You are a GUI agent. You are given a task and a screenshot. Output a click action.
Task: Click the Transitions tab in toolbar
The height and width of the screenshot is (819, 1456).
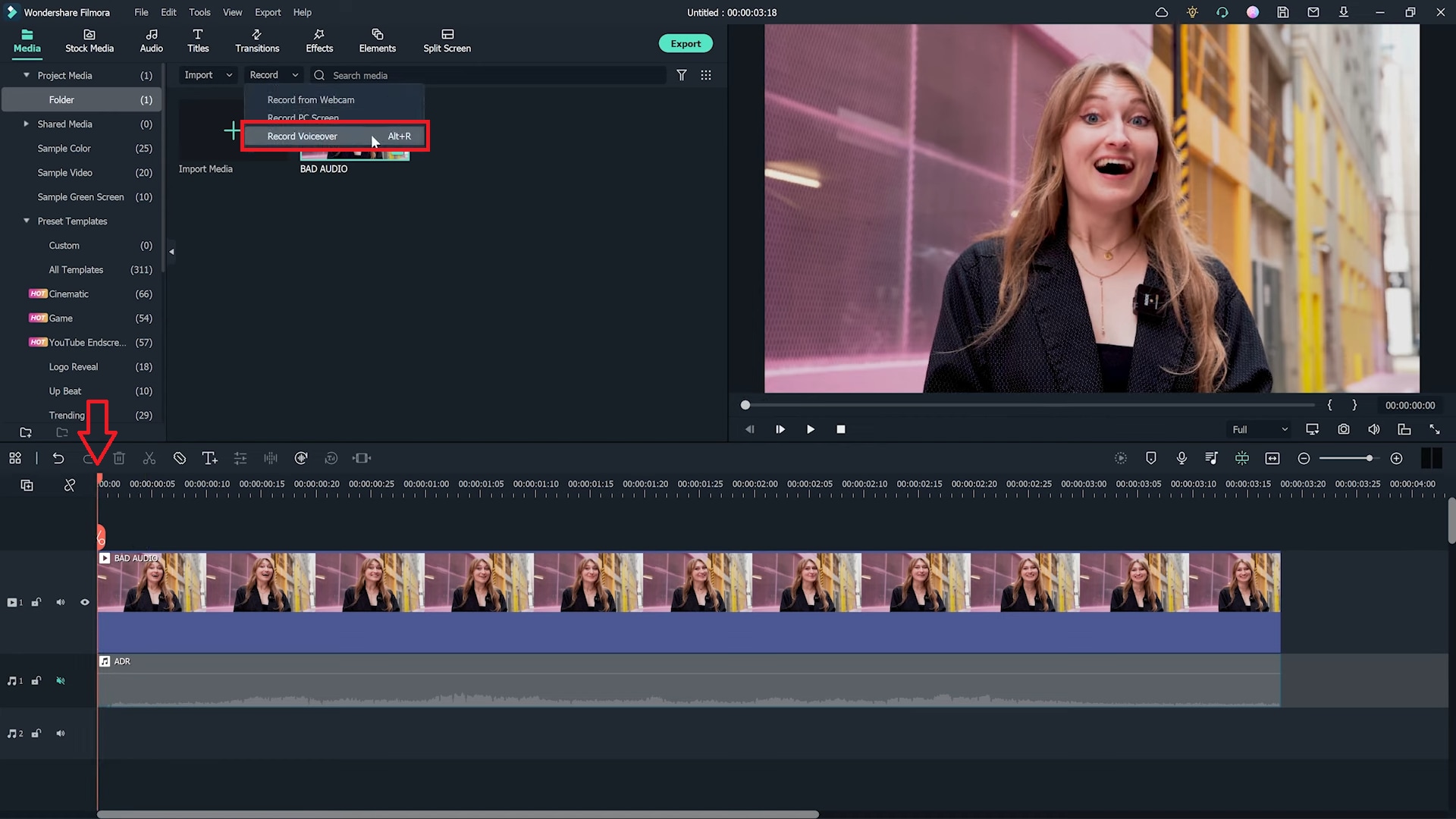tap(256, 40)
